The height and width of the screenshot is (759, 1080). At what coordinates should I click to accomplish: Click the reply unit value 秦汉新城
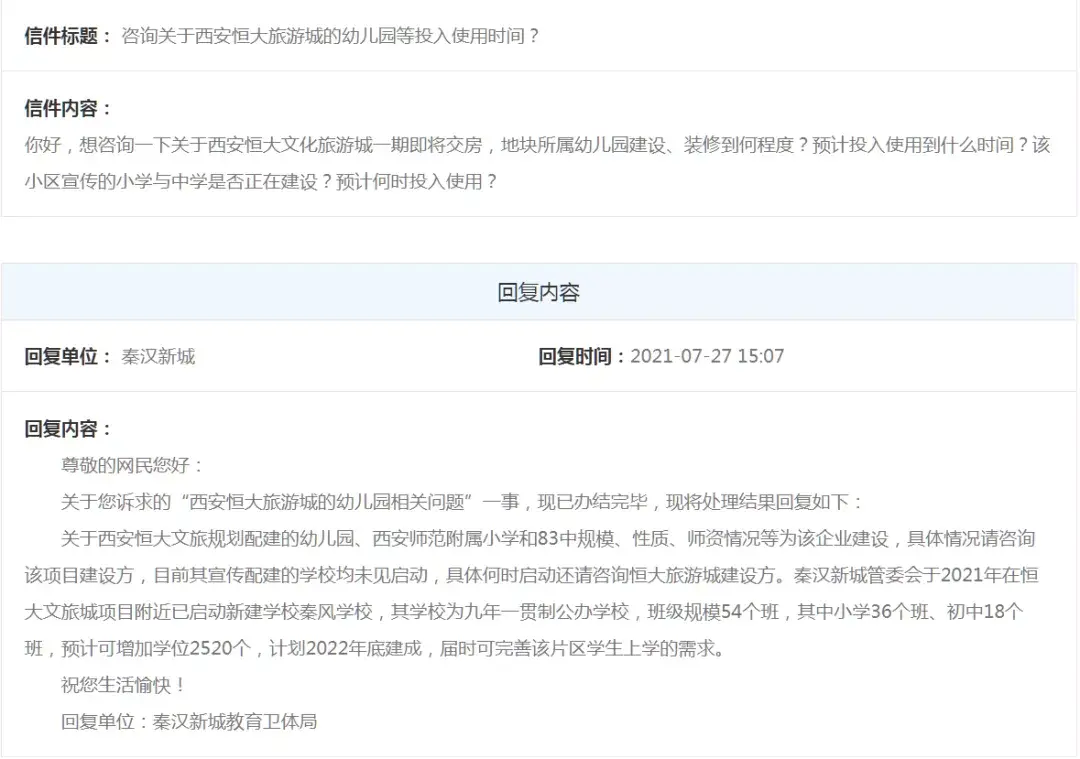[158, 356]
